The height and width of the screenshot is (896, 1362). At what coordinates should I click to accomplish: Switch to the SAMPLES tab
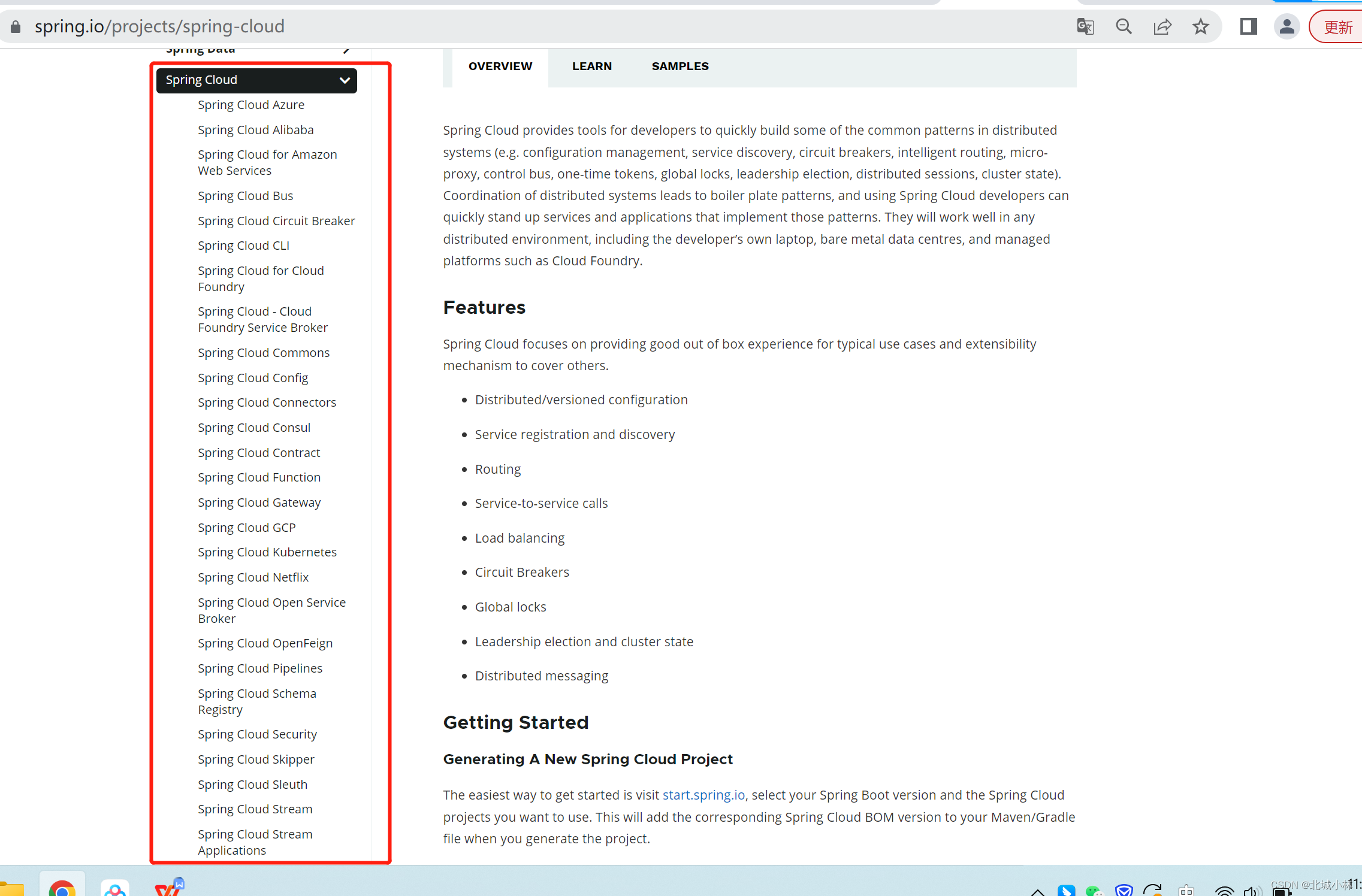pos(680,66)
